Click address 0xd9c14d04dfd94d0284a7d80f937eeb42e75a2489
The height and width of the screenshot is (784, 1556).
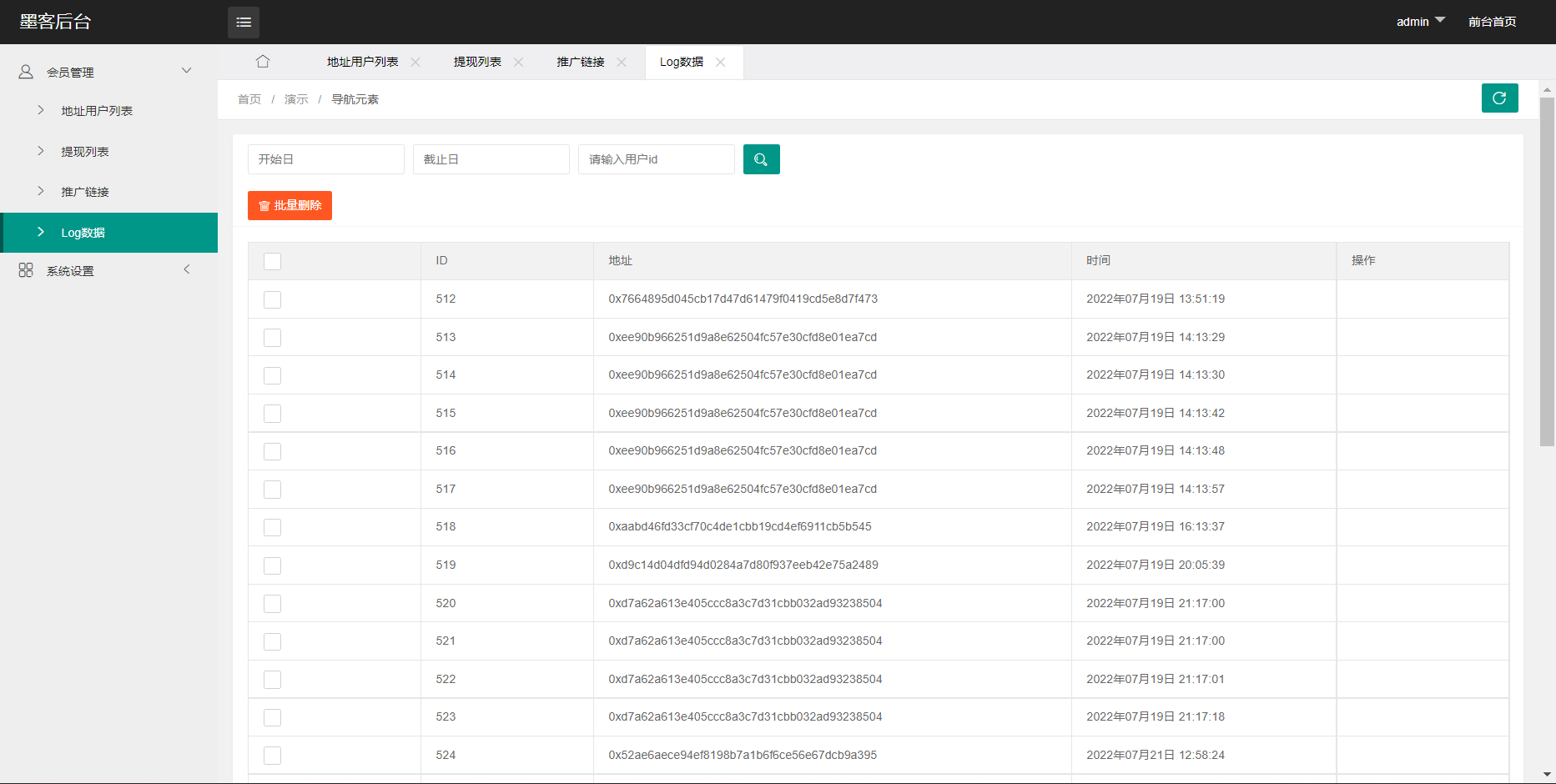743,565
